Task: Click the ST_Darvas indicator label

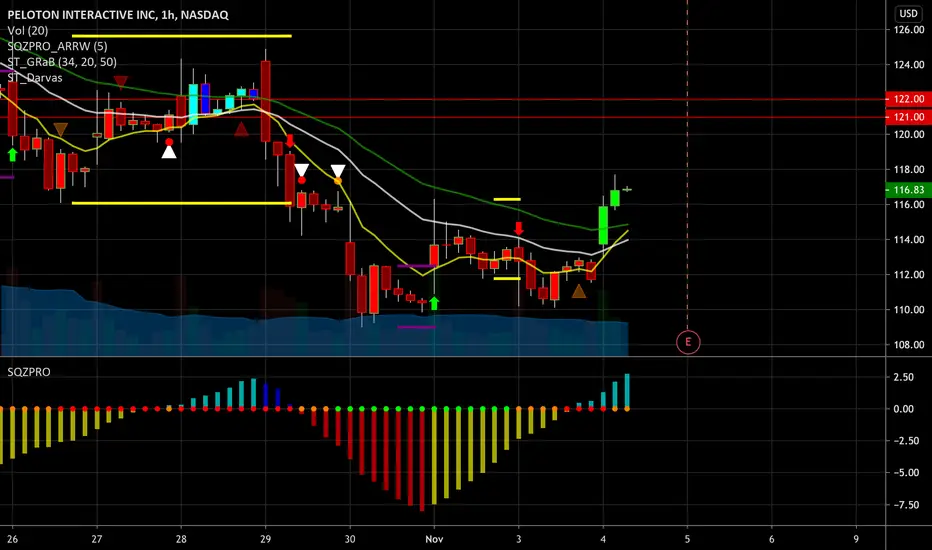Action: (34, 77)
